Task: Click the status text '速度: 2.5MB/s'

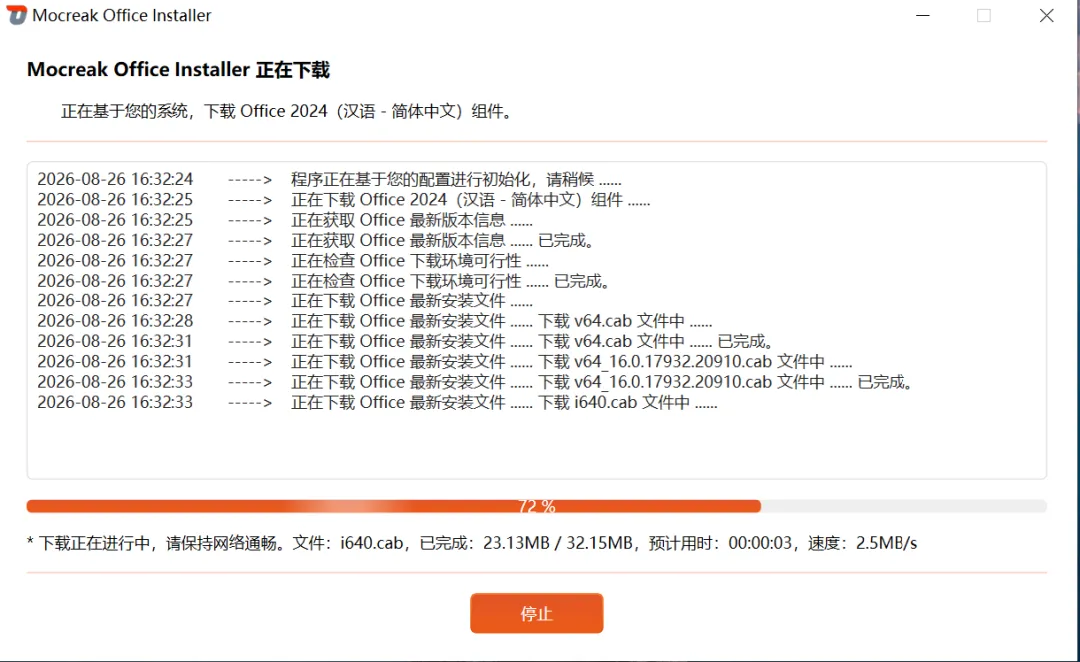Action: (x=862, y=543)
